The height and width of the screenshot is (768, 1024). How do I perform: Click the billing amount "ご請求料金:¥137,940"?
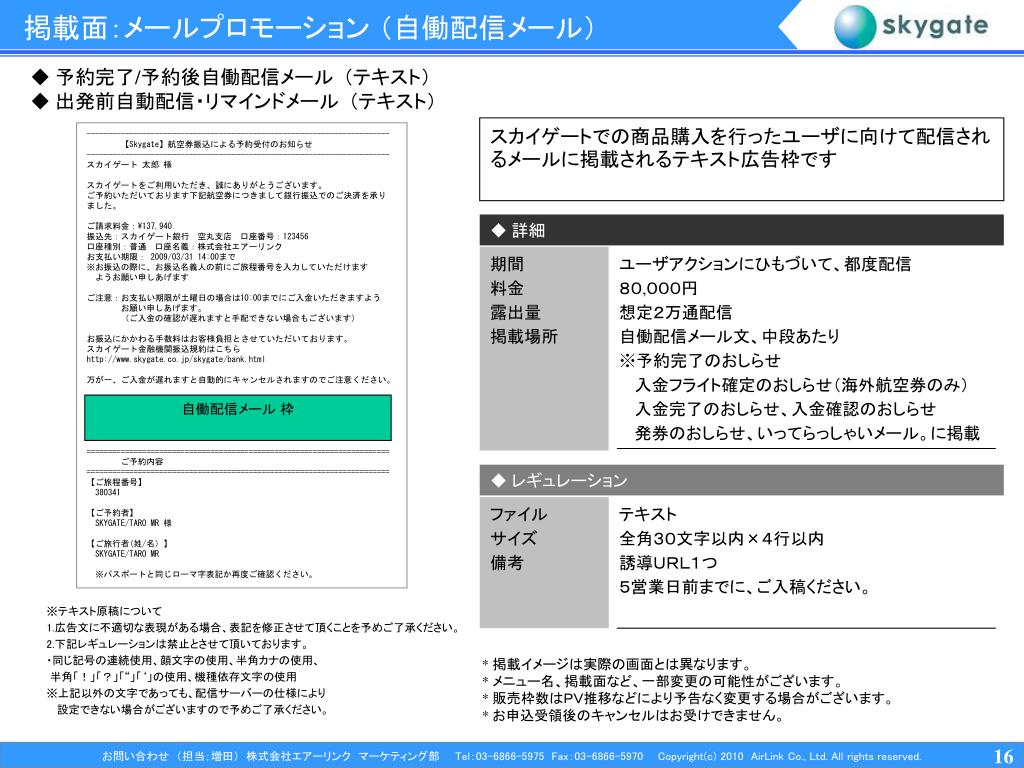pos(129,226)
